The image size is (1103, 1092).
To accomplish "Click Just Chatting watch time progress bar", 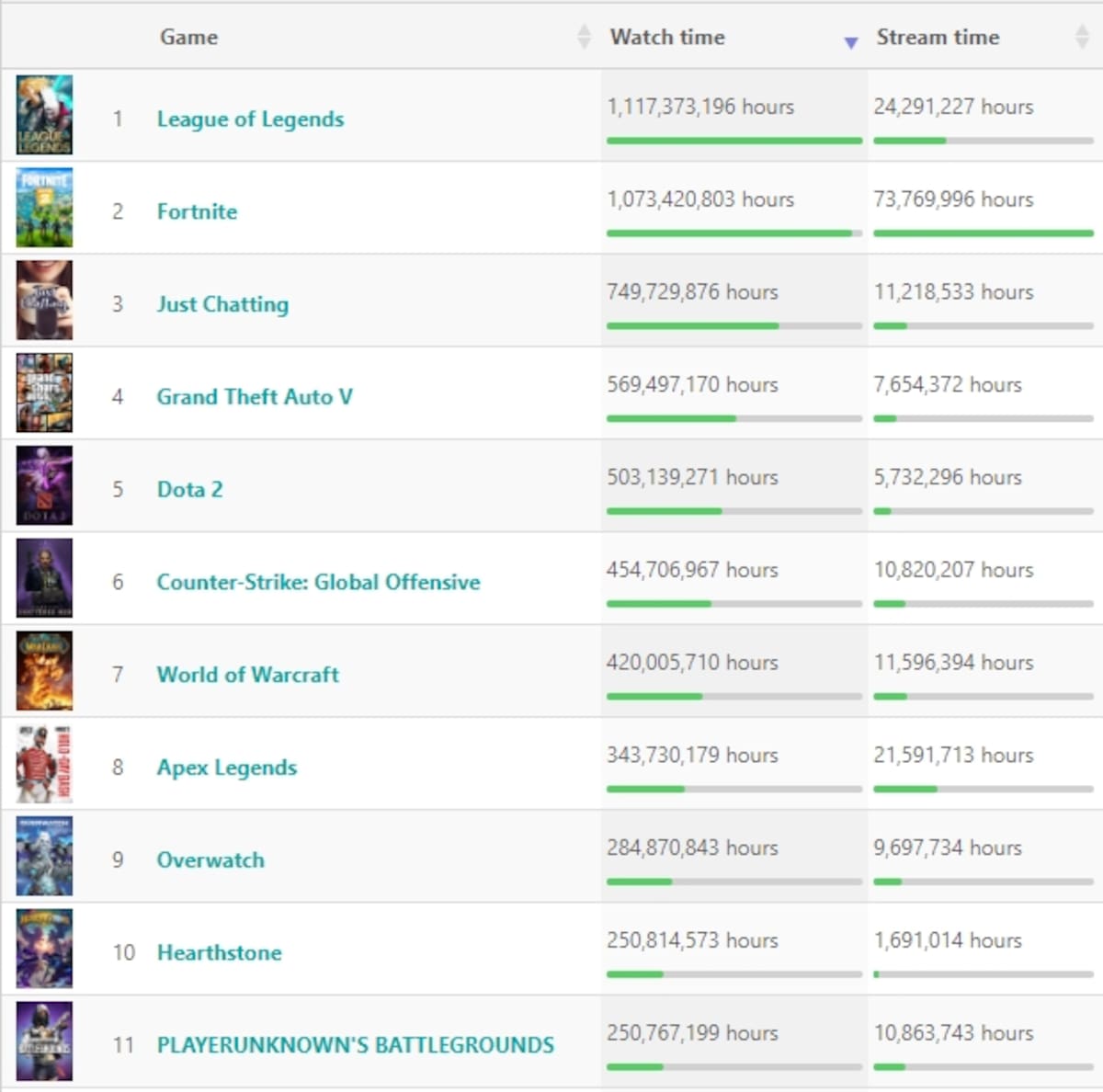I will point(734,326).
